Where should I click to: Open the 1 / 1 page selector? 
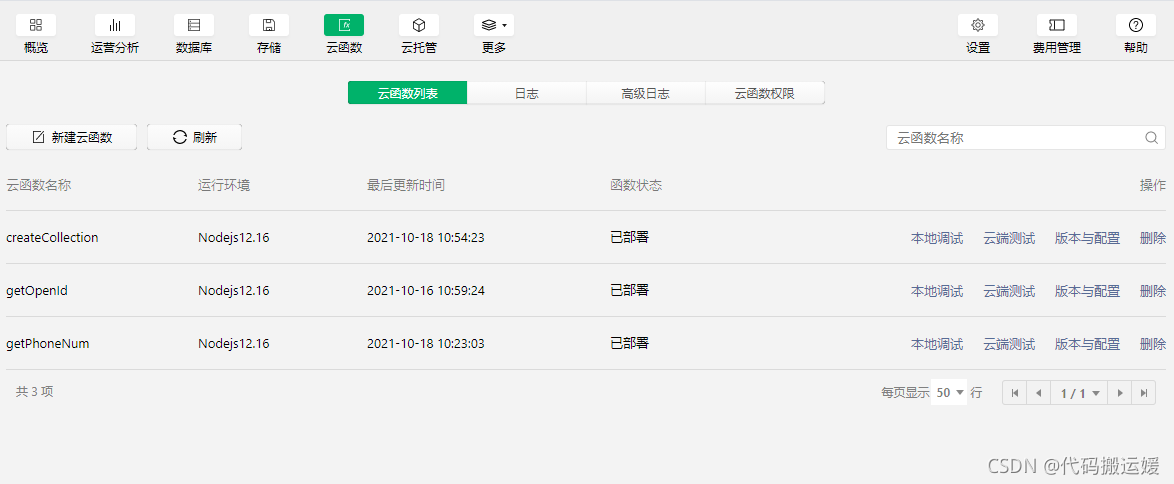(1079, 393)
